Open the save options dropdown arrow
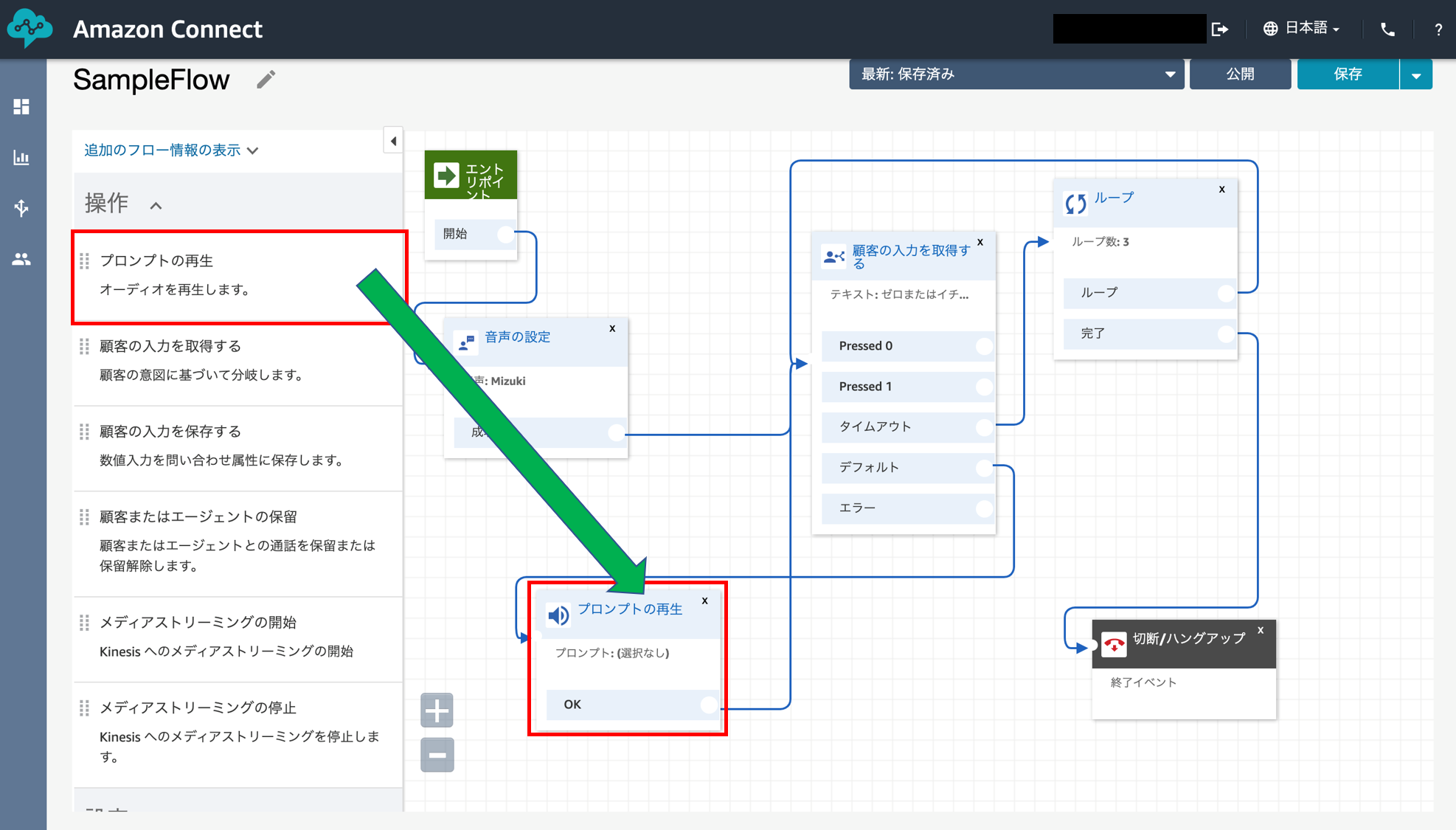1456x830 pixels. [x=1416, y=75]
